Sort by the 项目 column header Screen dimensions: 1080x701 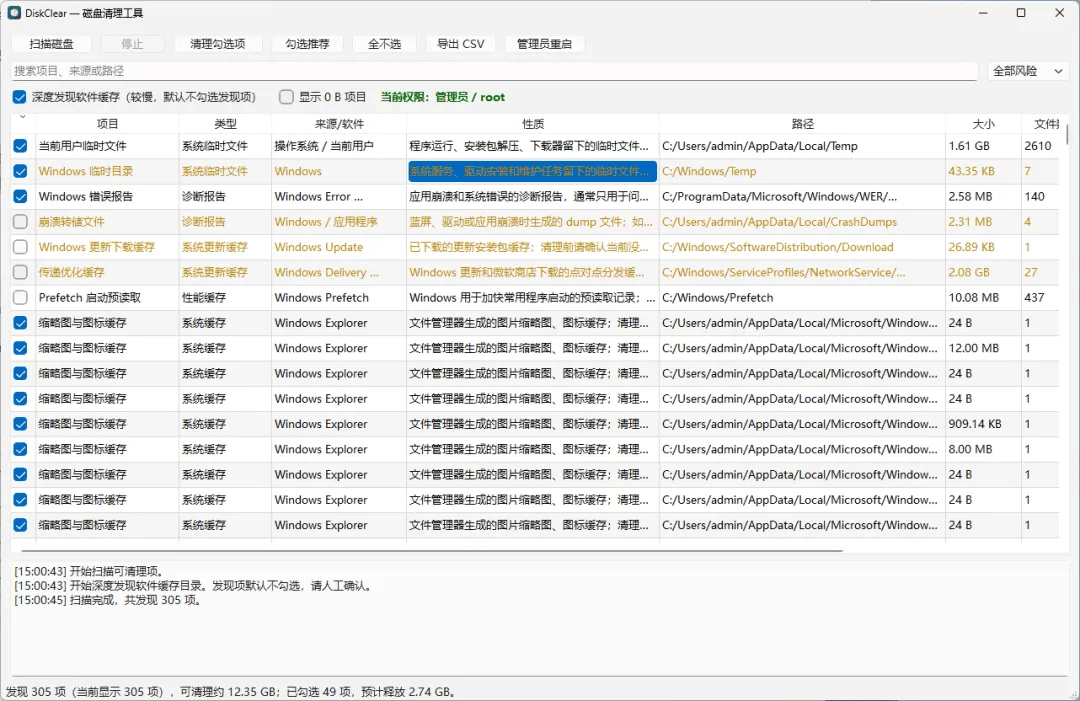107,124
